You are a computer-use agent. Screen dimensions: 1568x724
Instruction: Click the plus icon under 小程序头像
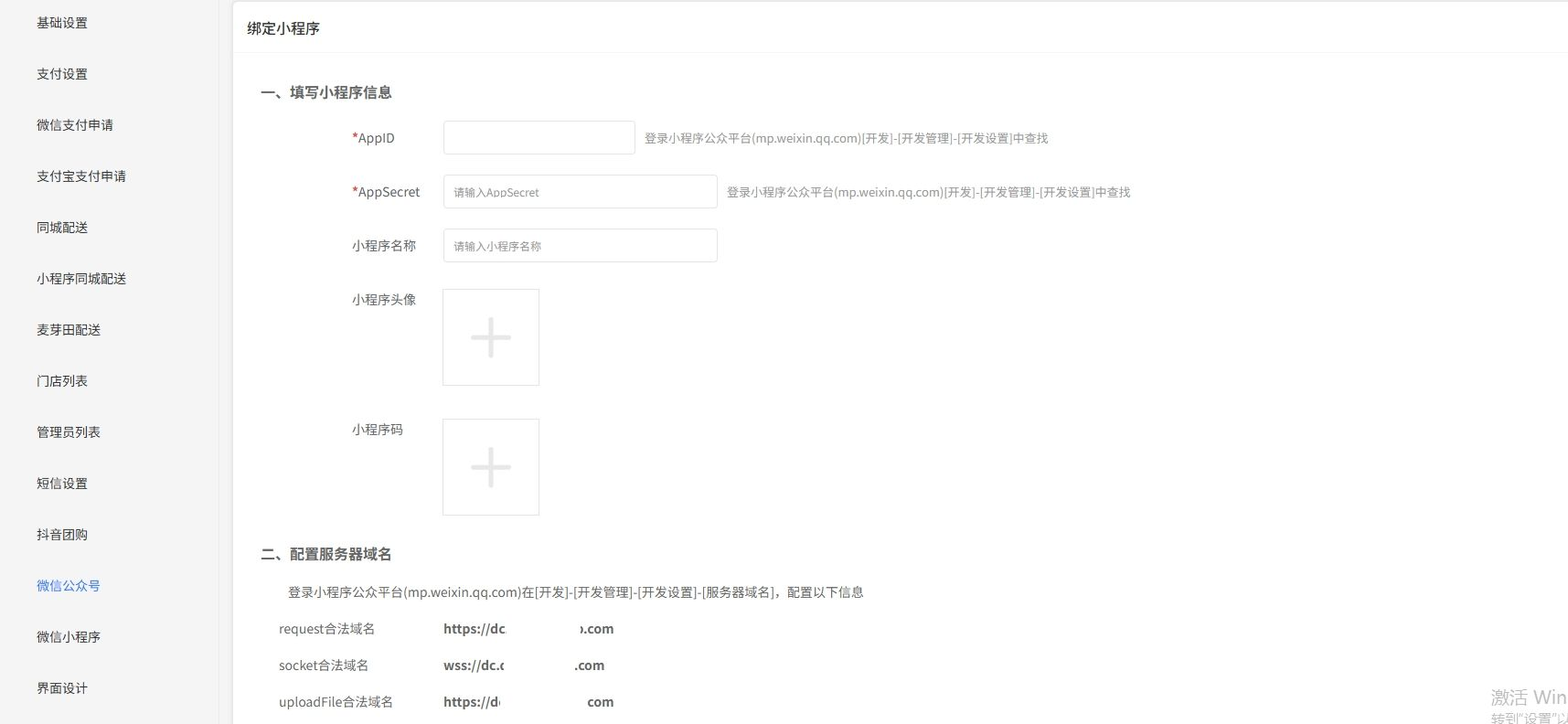491,337
